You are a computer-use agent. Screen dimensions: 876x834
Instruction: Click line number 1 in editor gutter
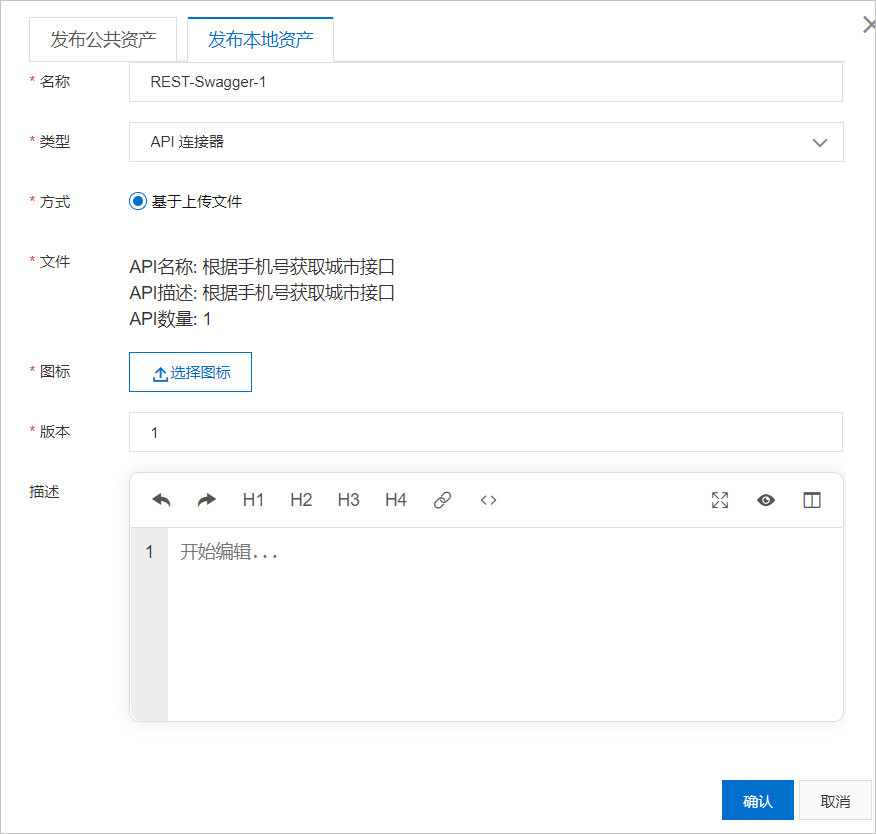coord(149,552)
